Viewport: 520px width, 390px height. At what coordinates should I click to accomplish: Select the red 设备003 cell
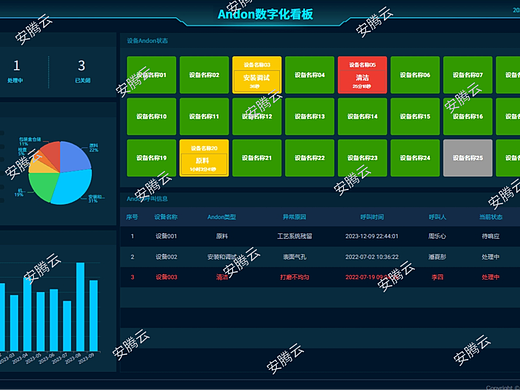click(x=166, y=277)
